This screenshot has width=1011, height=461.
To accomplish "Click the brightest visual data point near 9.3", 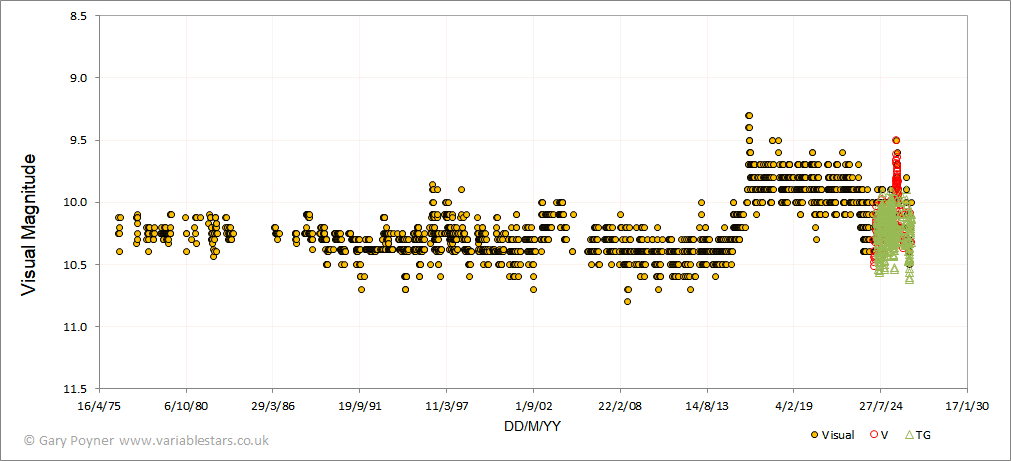I will pyautogui.click(x=749, y=115).
